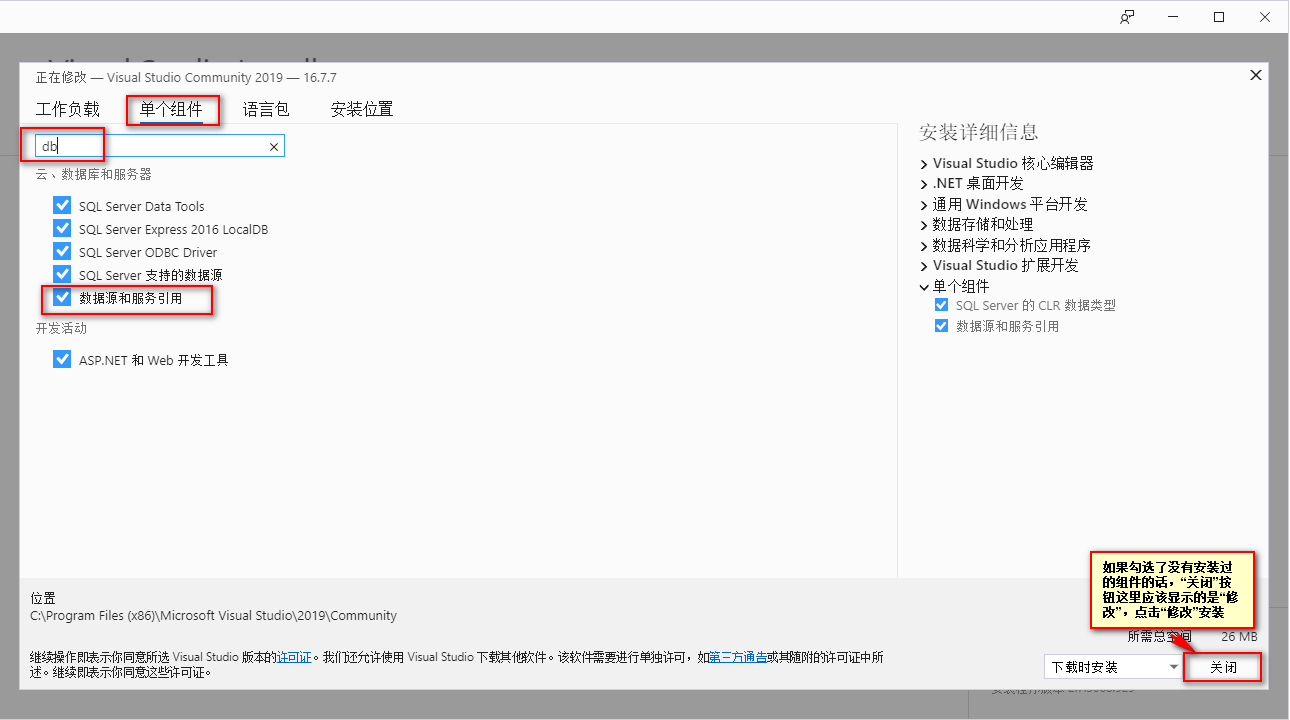Uncheck SQL Server Data Tools
Screen dimensions: 1290x720
(63, 205)
